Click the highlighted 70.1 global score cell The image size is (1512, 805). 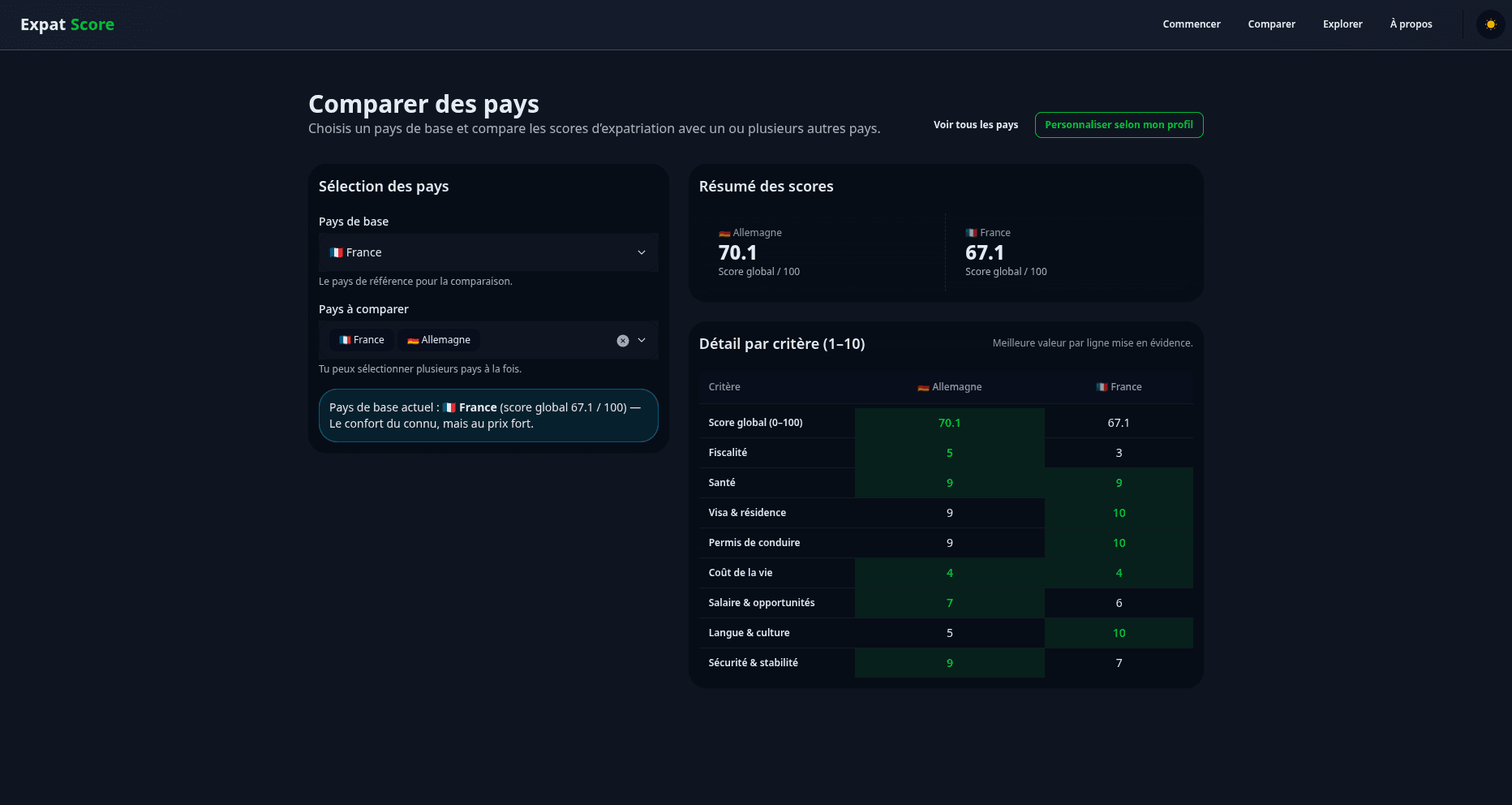tap(949, 423)
